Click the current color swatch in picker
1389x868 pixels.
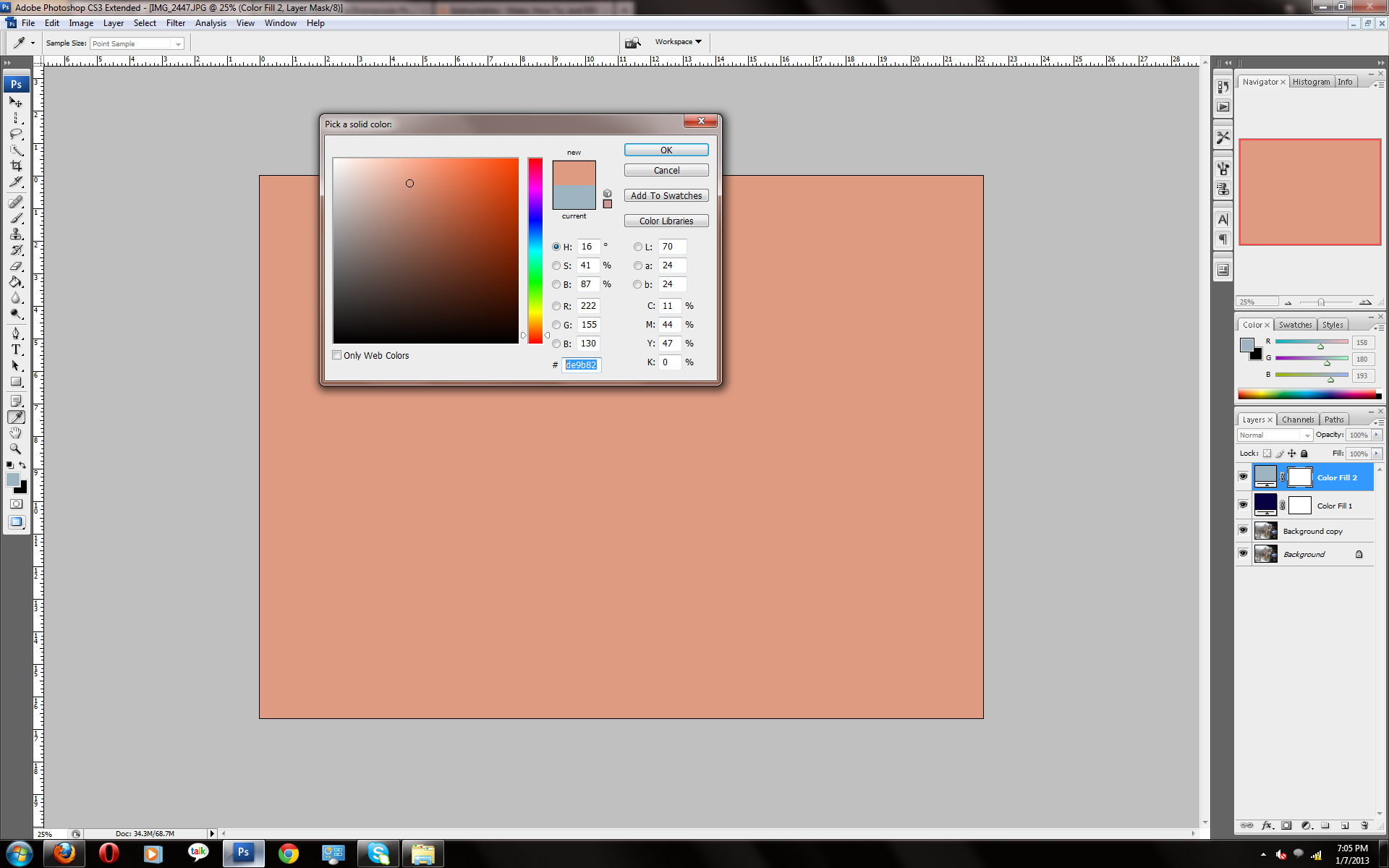coord(574,197)
